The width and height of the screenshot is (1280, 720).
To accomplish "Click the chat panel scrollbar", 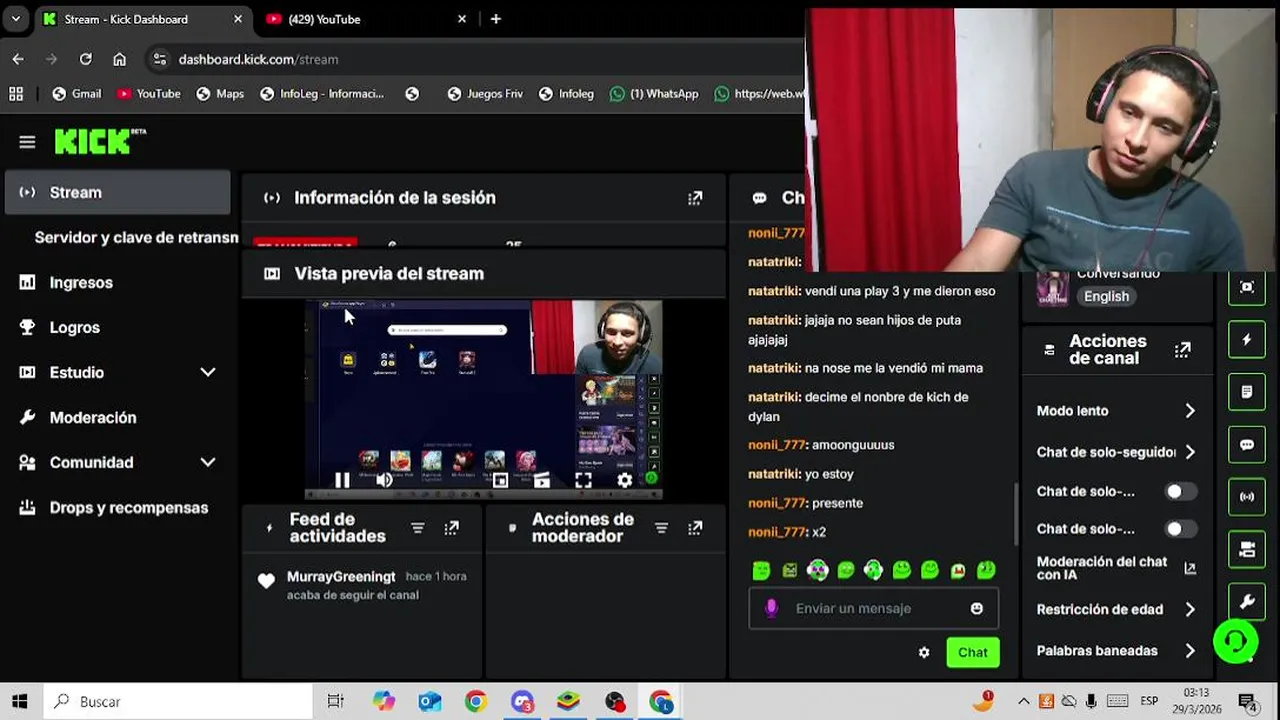I will point(1016,514).
